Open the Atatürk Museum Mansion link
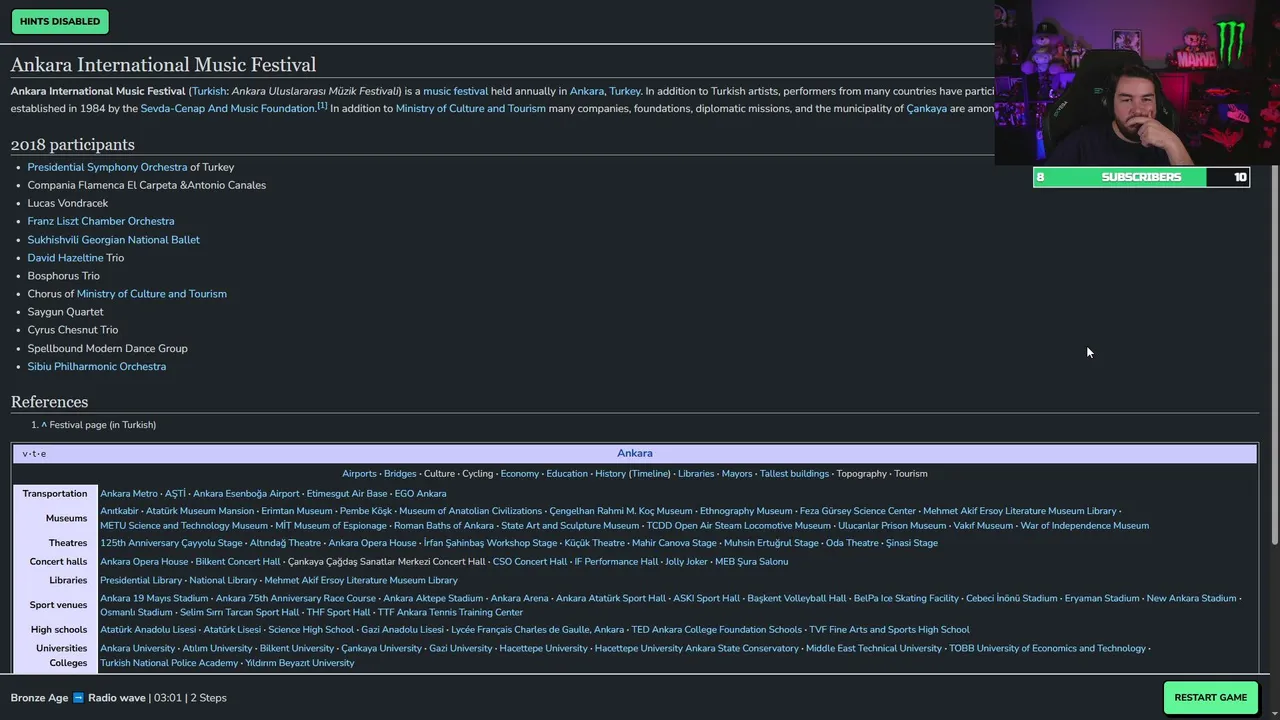 coord(200,511)
